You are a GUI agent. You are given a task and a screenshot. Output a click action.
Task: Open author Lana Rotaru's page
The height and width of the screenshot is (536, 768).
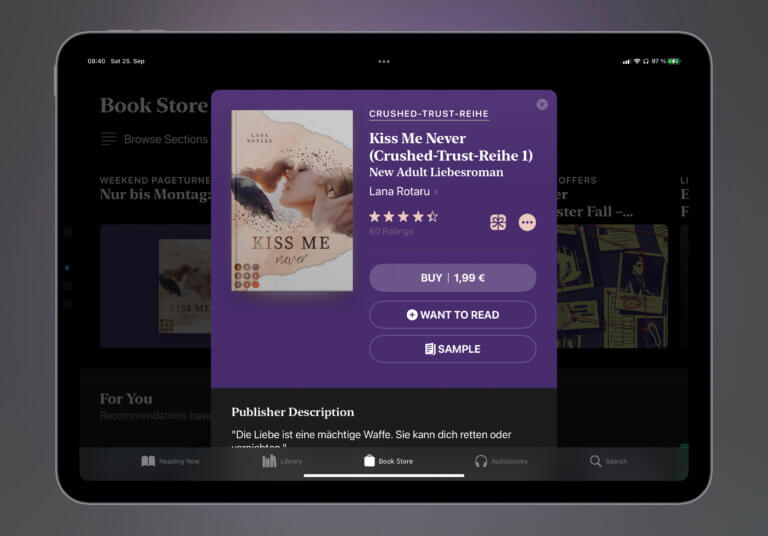pyautogui.click(x=403, y=192)
